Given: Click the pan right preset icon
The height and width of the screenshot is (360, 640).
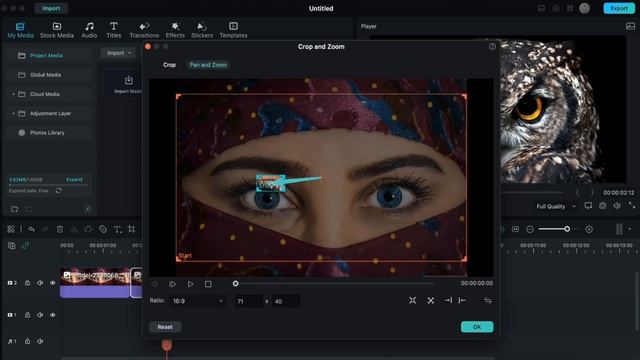Looking at the screenshot, I should click(x=448, y=300).
